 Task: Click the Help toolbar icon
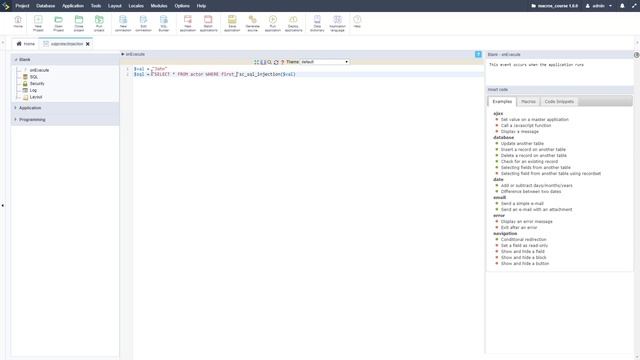(x=357, y=22)
